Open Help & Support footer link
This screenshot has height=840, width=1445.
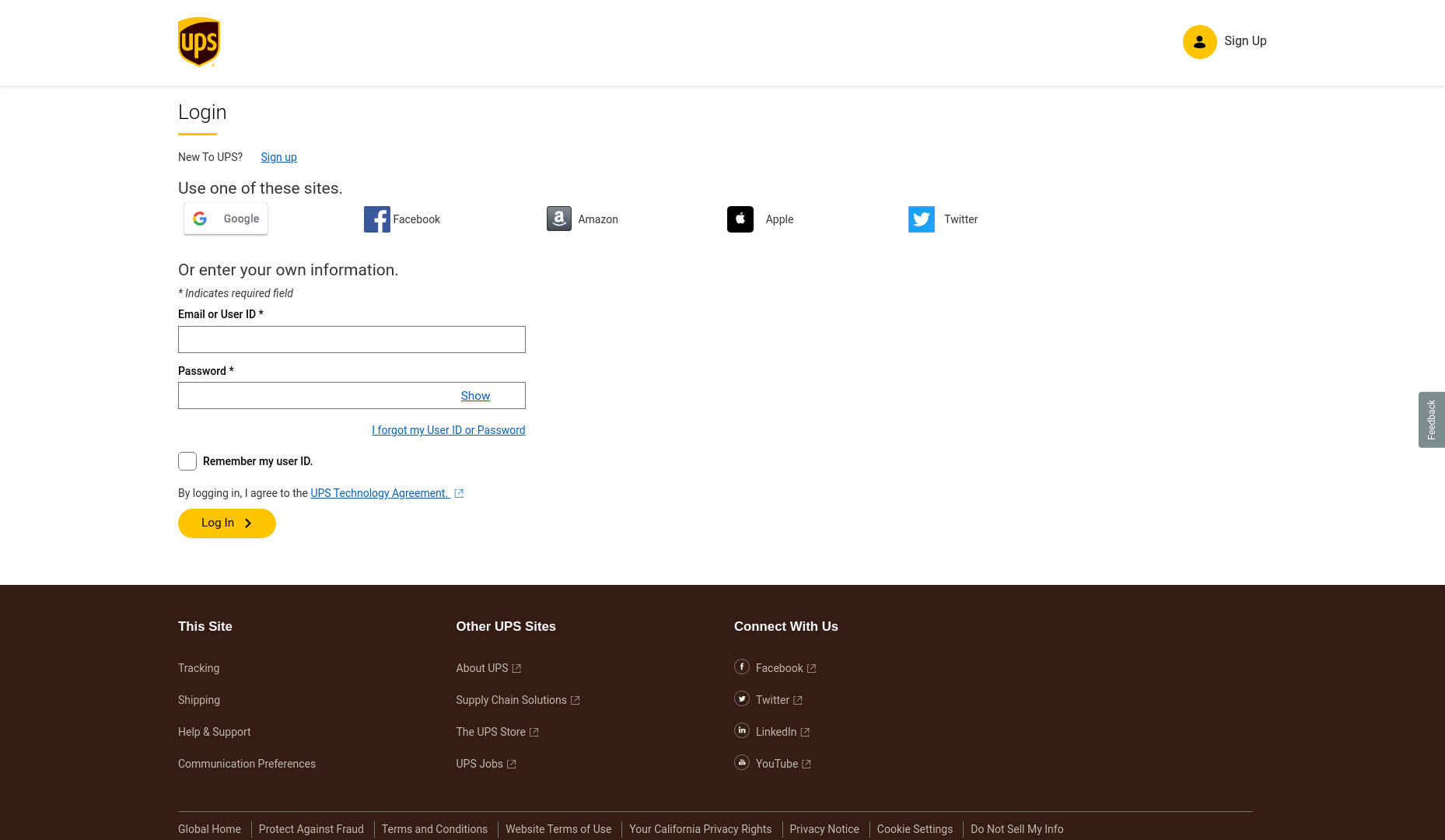pos(214,732)
